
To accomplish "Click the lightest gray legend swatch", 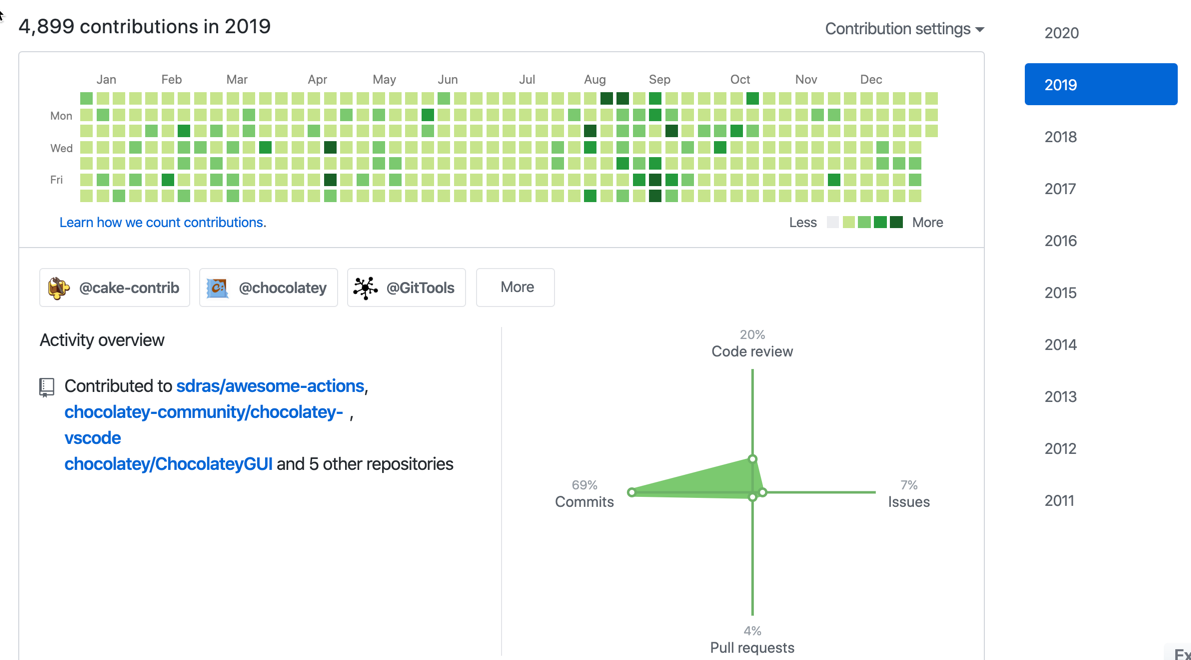I will click(832, 222).
